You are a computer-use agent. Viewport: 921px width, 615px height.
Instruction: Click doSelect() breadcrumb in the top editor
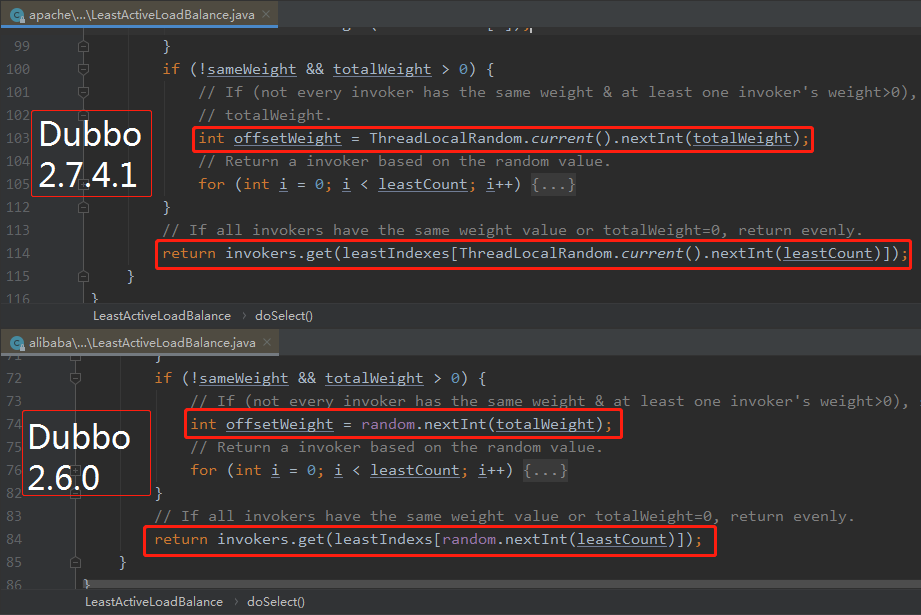coord(284,316)
